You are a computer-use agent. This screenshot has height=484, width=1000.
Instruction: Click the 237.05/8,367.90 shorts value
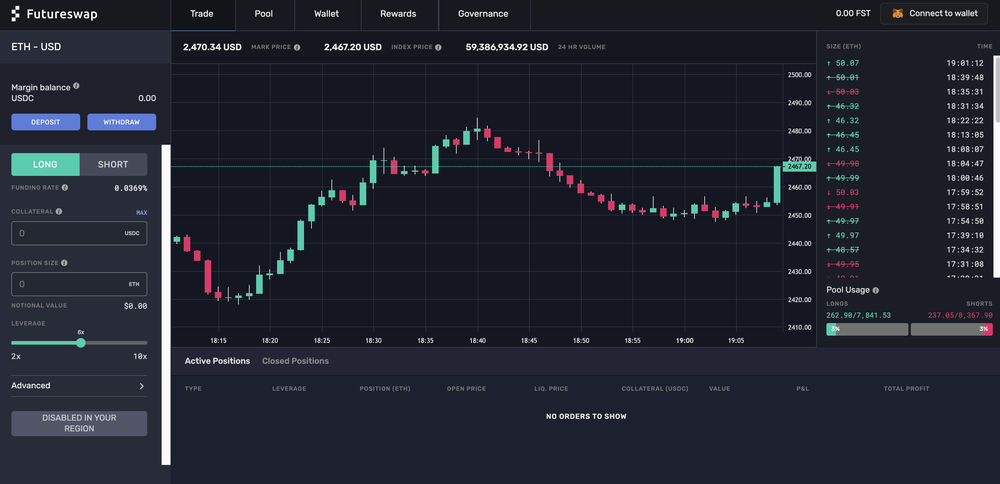click(960, 315)
